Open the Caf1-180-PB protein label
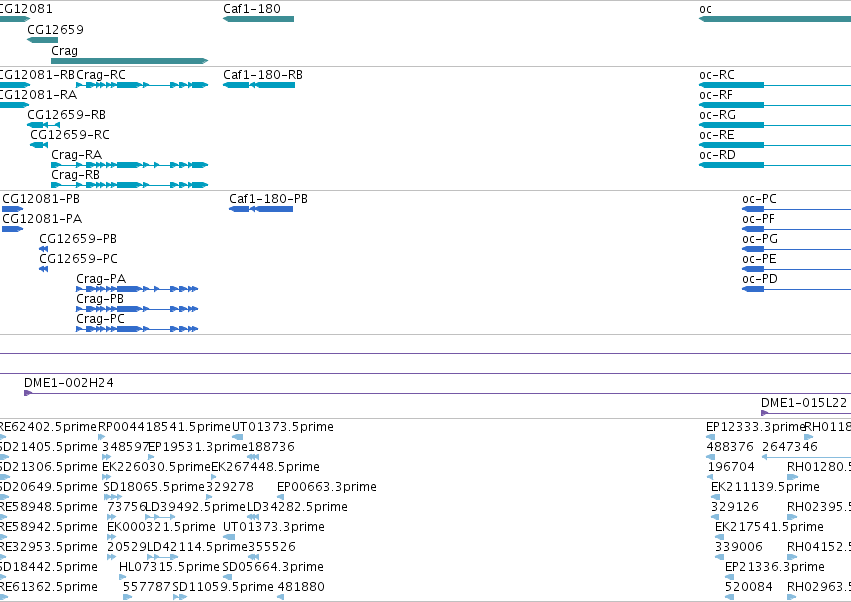The width and height of the screenshot is (851, 602). [x=268, y=199]
